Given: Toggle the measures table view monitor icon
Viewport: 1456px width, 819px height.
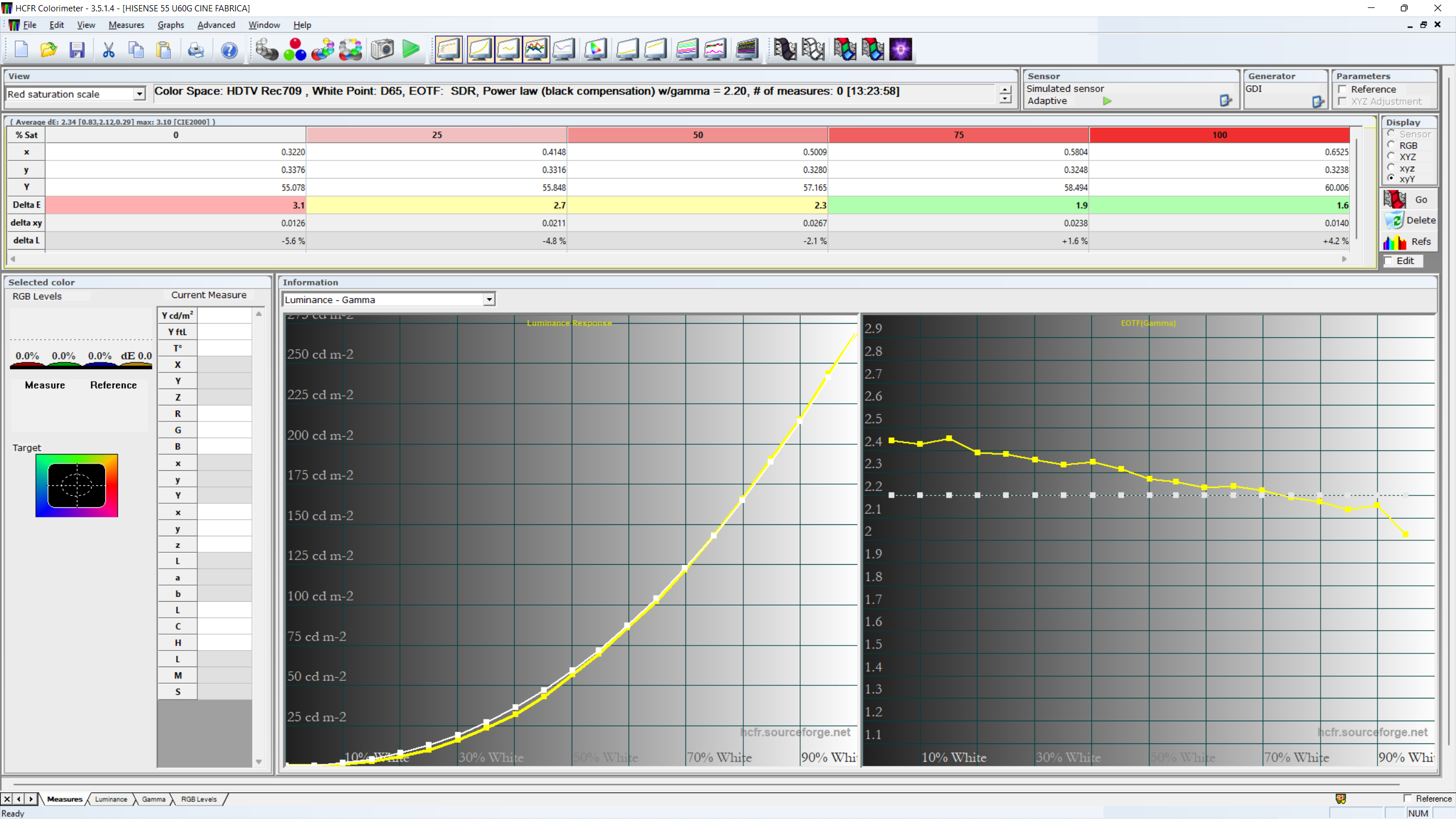Looking at the screenshot, I should (449, 49).
